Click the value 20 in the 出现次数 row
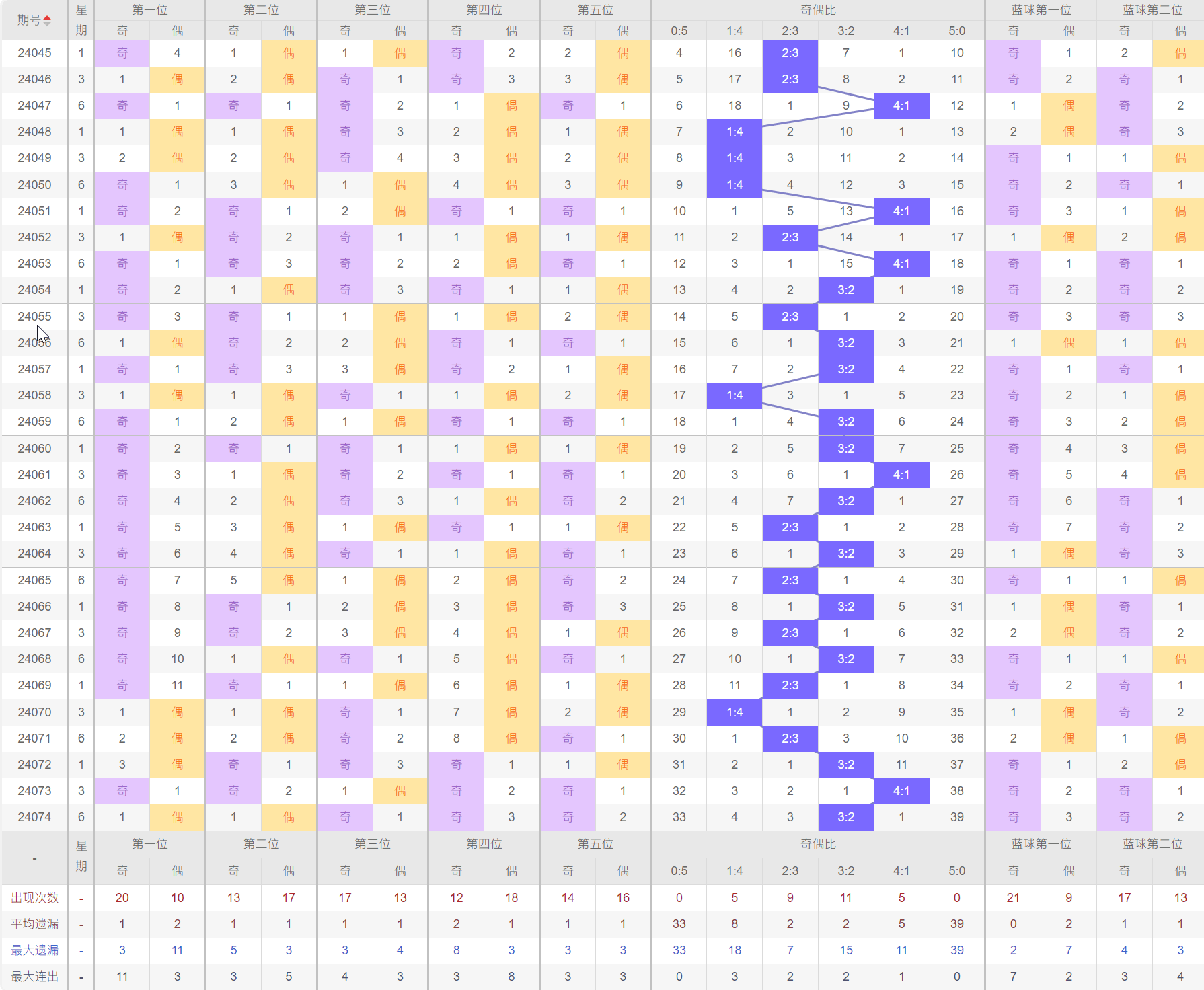This screenshot has height=990, width=1204. click(122, 898)
